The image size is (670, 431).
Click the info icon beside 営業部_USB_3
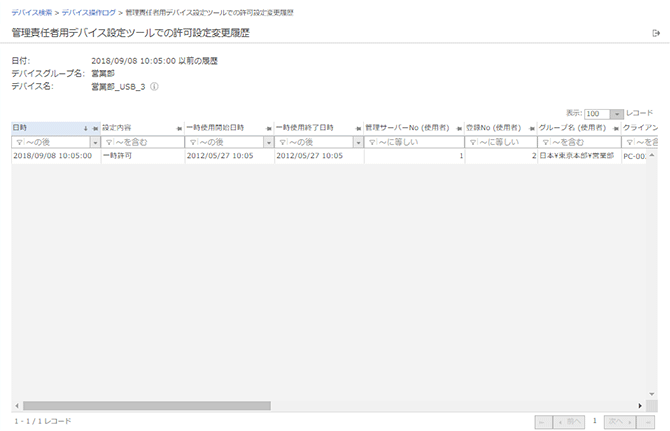click(x=155, y=87)
